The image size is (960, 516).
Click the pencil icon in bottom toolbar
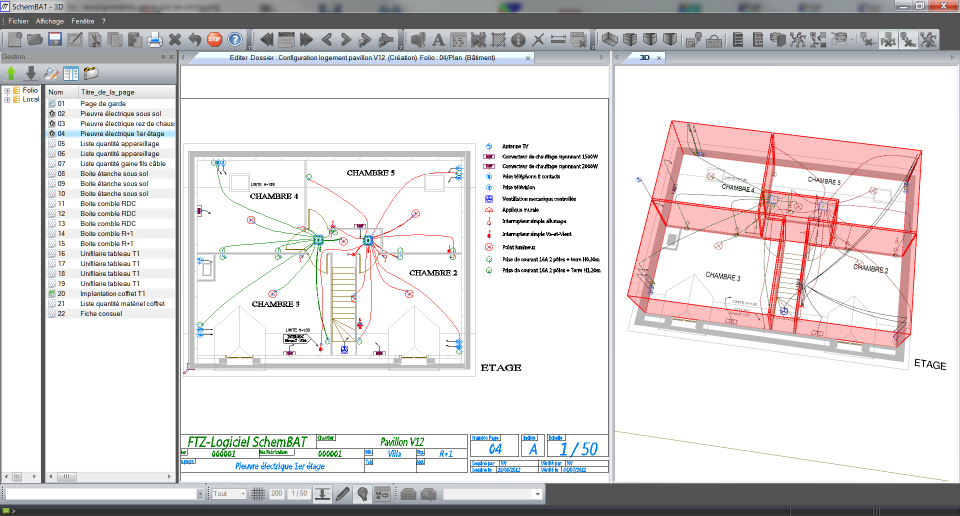point(343,494)
